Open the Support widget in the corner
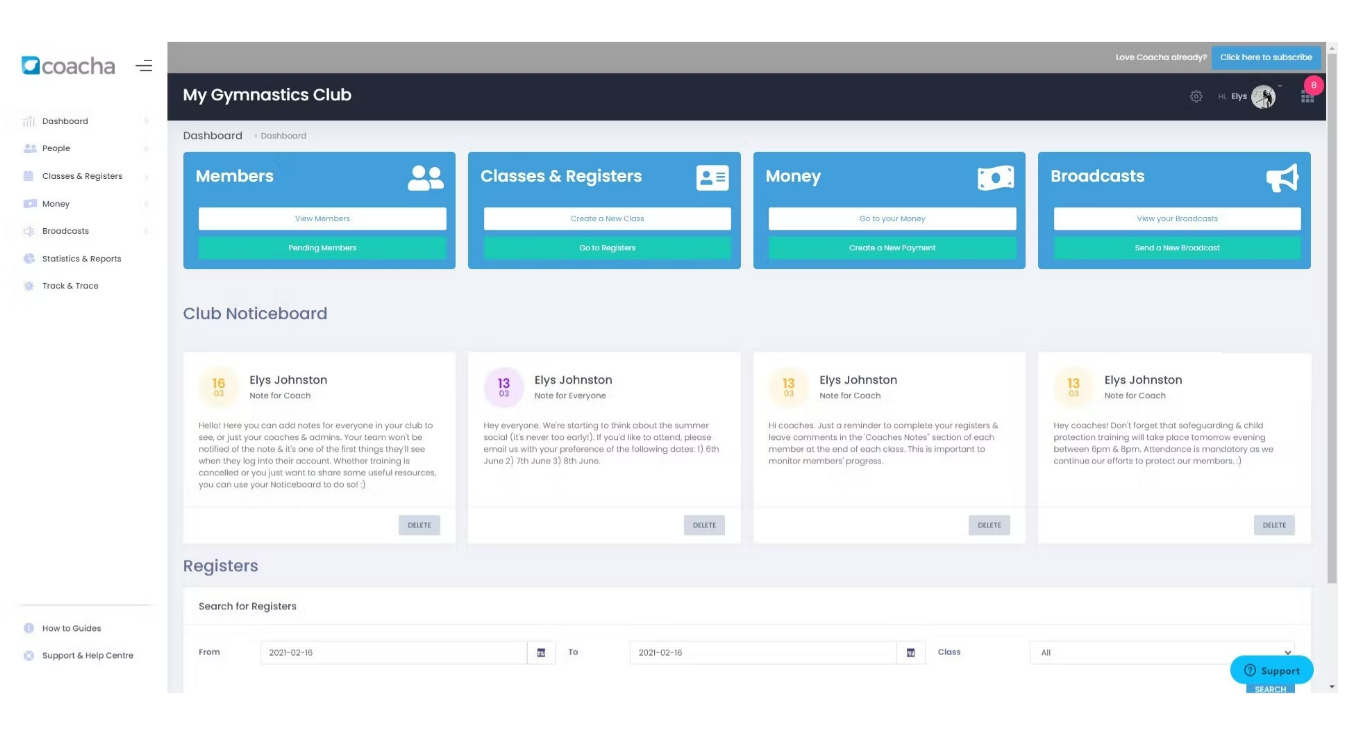1348x735 pixels. click(x=1271, y=670)
